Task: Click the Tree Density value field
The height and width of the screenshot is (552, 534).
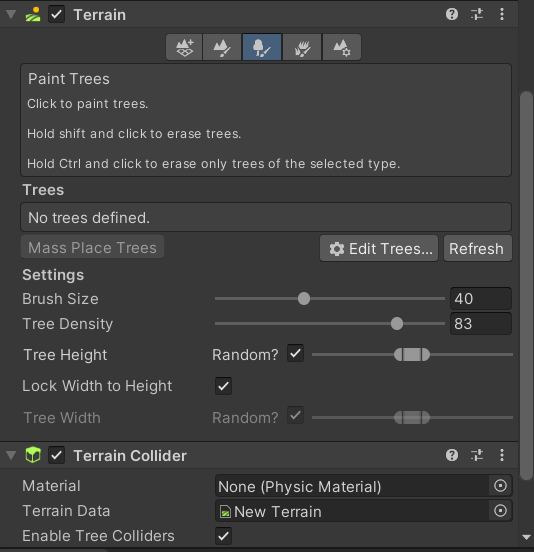Action: 481,324
